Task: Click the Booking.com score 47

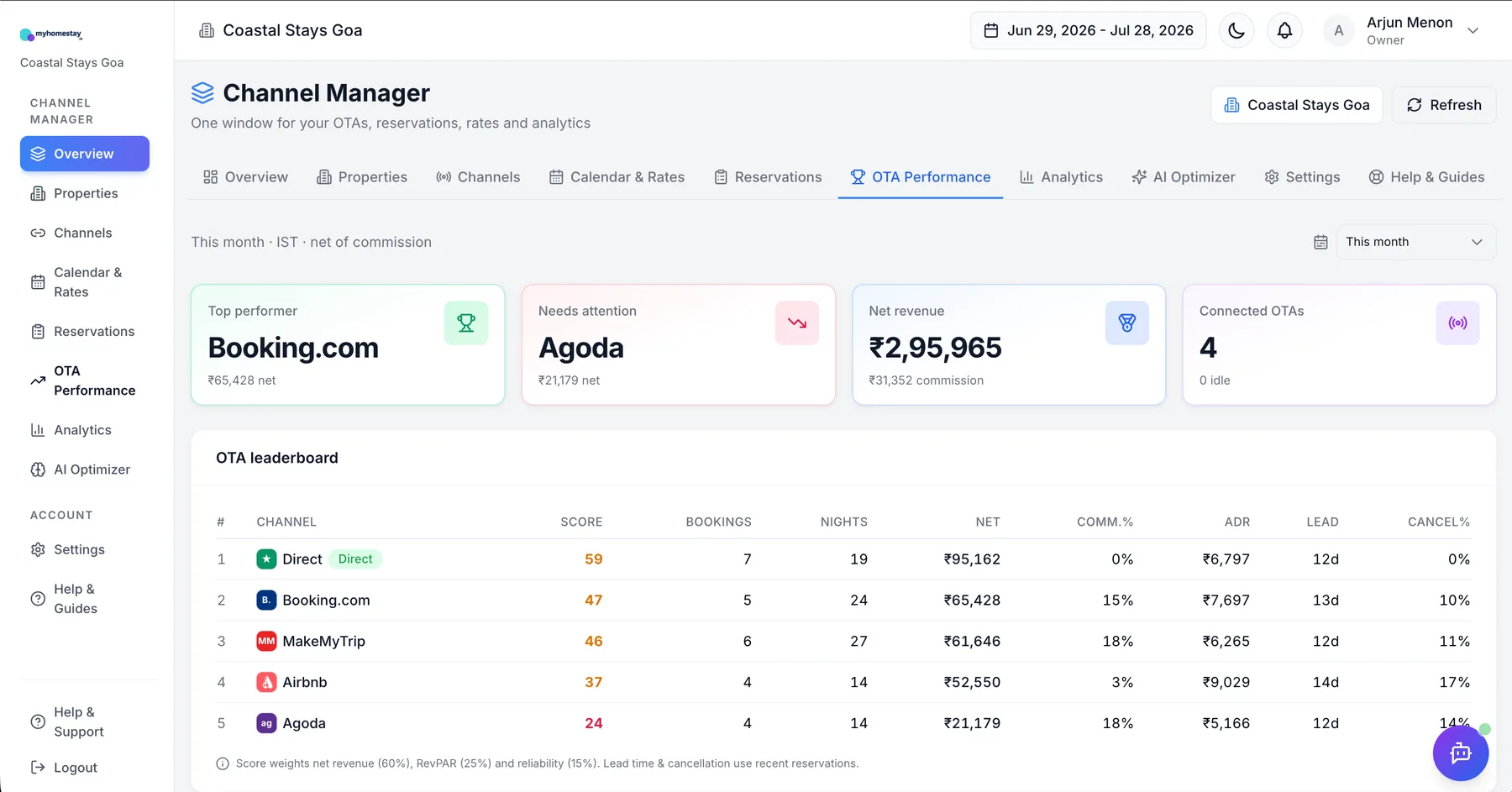Action: point(594,601)
